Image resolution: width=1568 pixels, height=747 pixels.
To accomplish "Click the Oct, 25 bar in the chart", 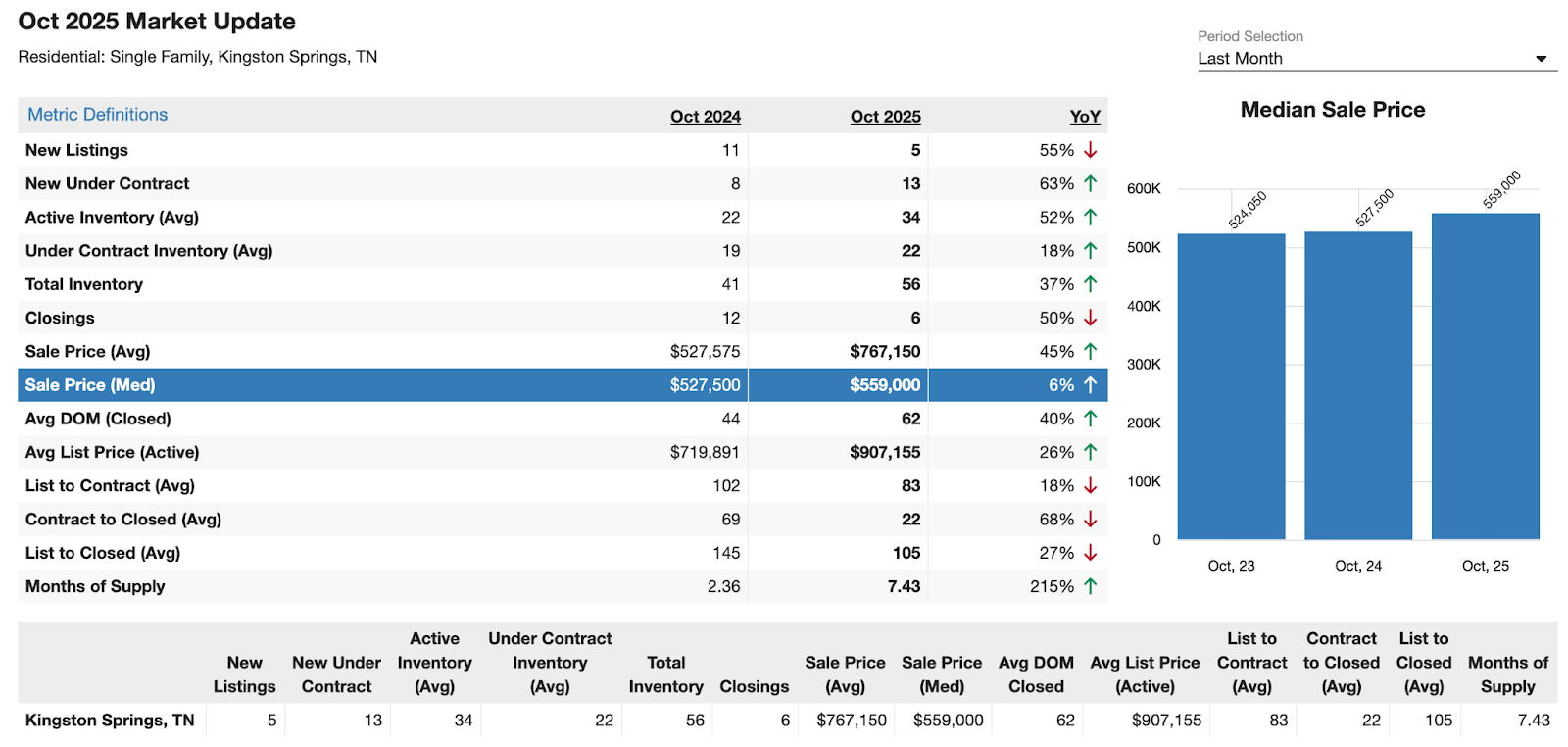I will click(x=1485, y=377).
